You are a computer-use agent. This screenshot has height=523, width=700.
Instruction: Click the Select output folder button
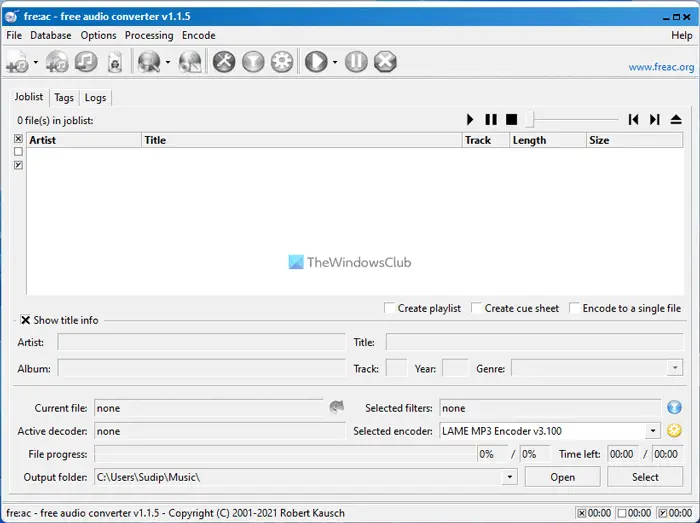[x=645, y=477]
